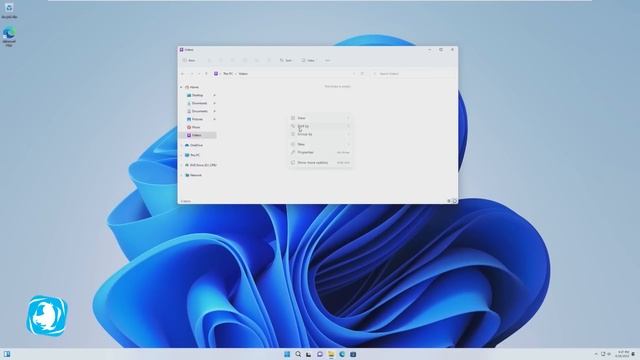Open the Recycle Bin desktop icon
Viewport: 640px width, 360px height.
tap(9, 11)
